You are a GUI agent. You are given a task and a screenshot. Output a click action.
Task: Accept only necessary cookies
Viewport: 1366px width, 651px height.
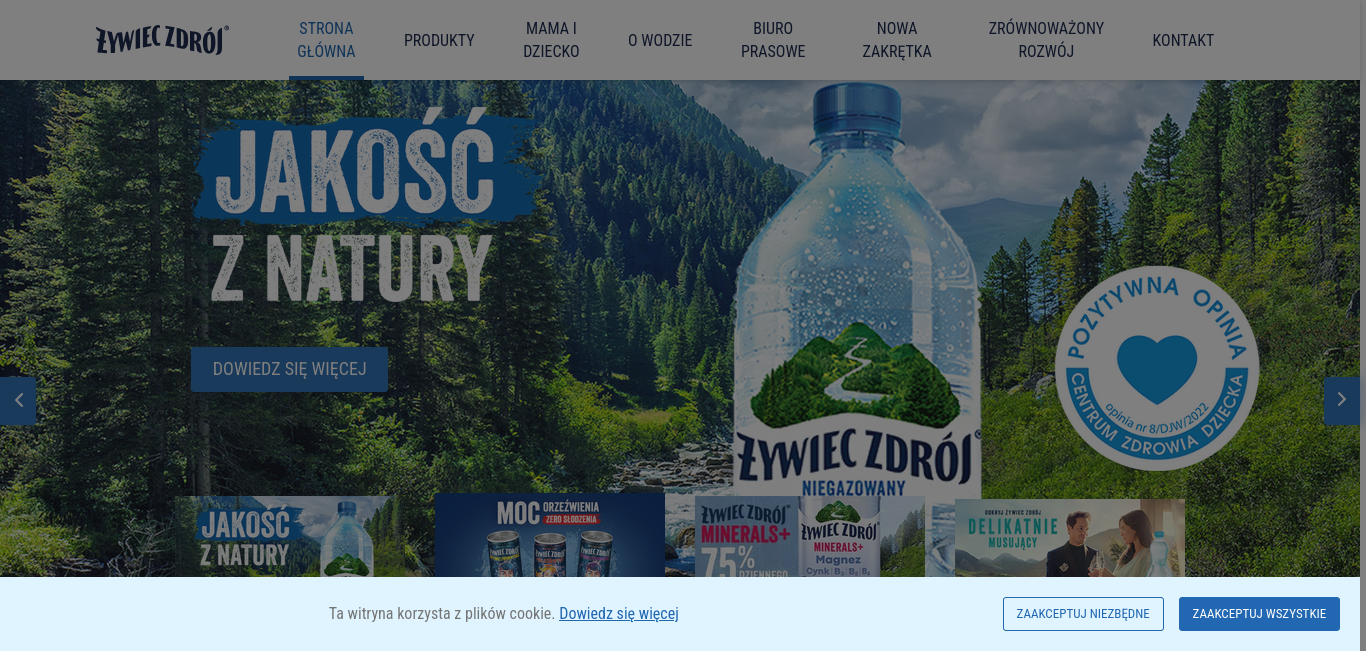pyautogui.click(x=1083, y=614)
